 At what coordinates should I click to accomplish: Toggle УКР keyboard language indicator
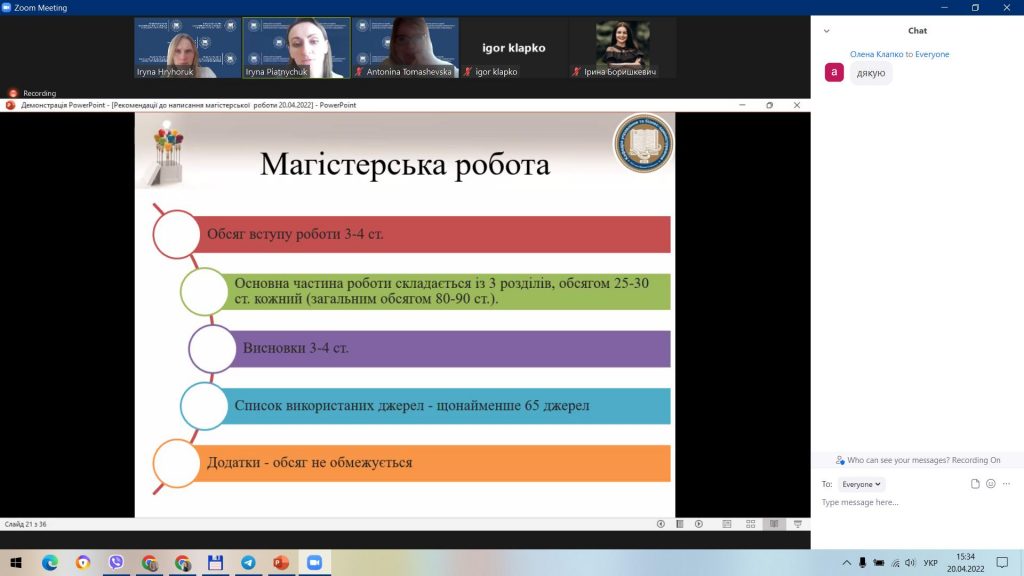[x=931, y=562]
